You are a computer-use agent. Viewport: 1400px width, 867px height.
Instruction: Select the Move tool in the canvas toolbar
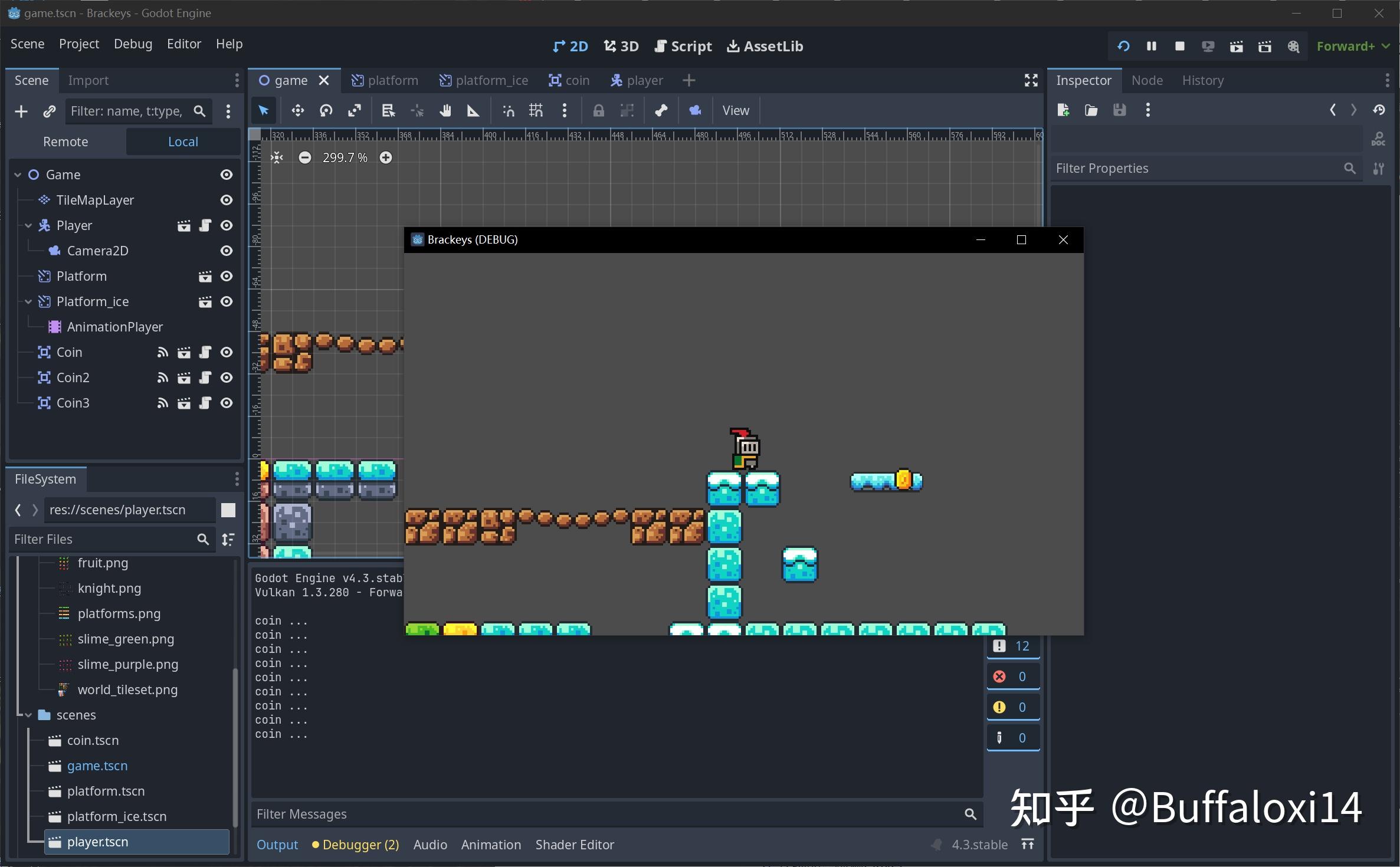(x=297, y=110)
